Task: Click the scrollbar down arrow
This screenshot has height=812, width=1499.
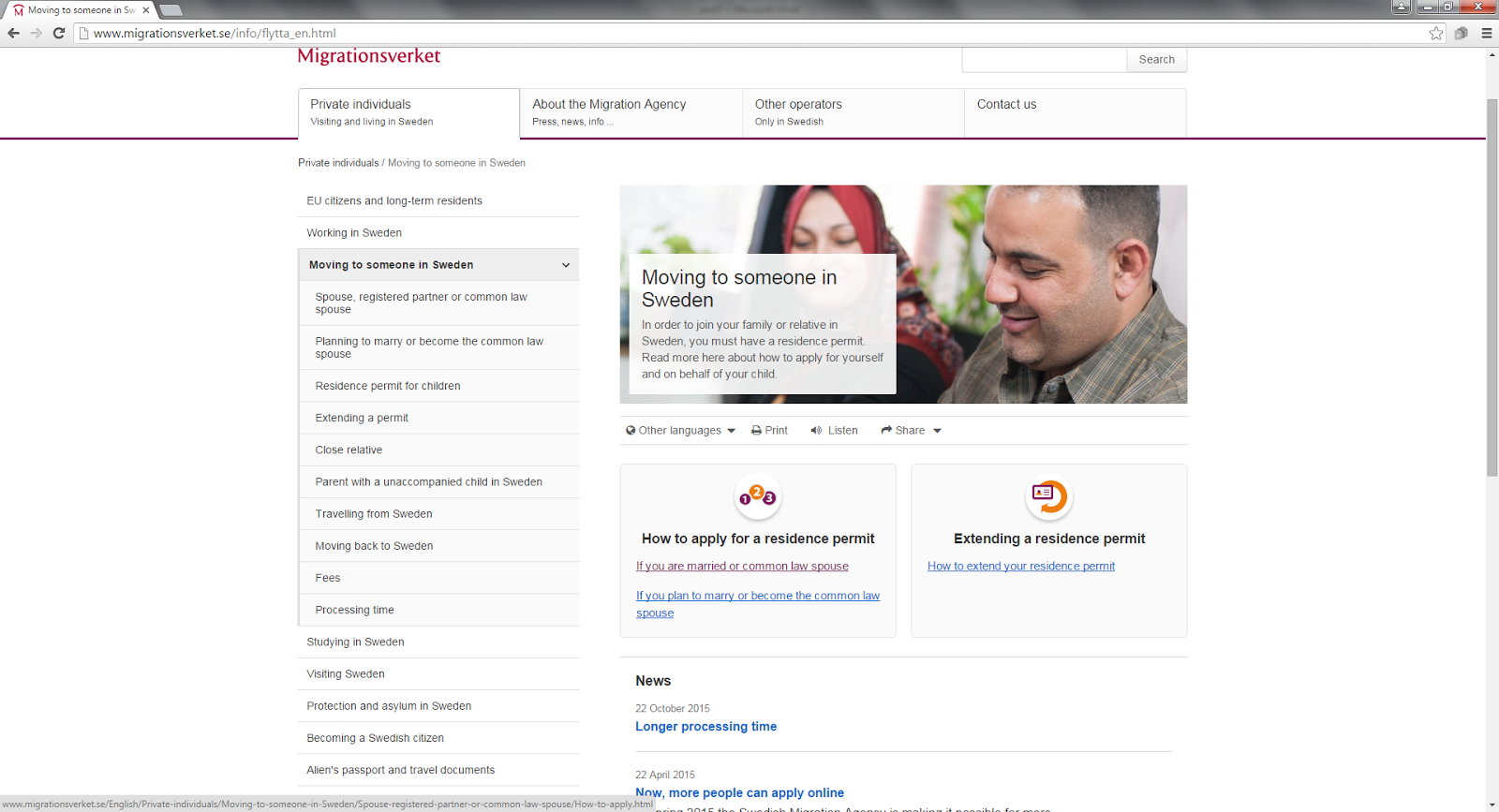Action: (x=1492, y=805)
